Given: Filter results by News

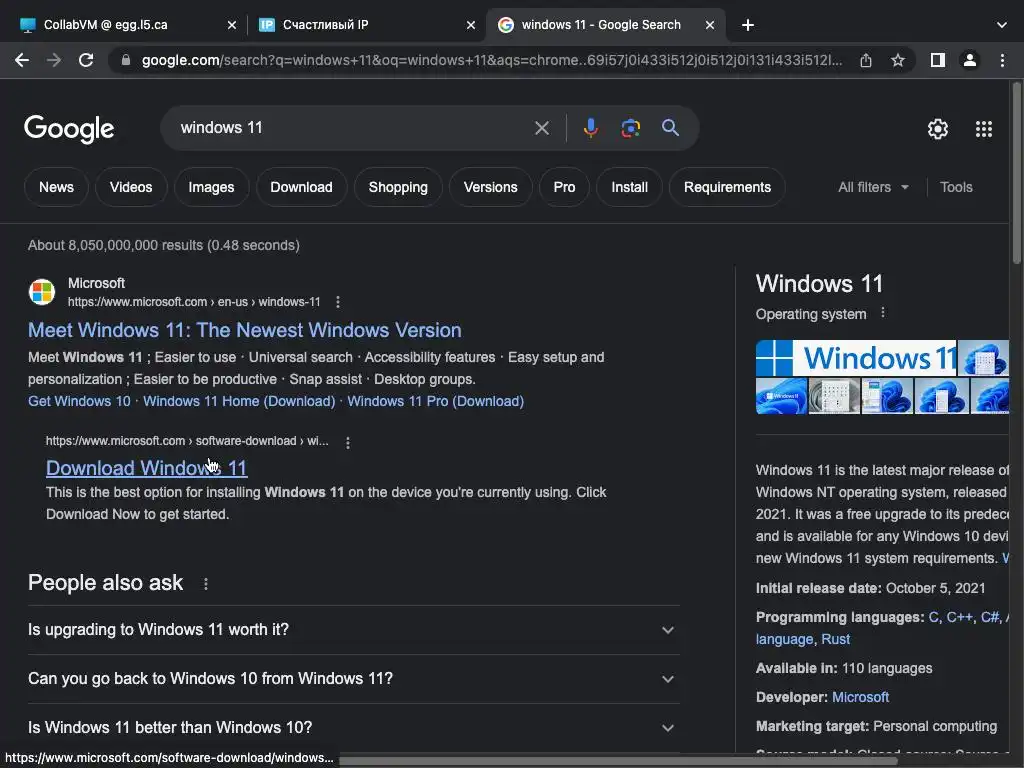Looking at the screenshot, I should pyautogui.click(x=56, y=187).
